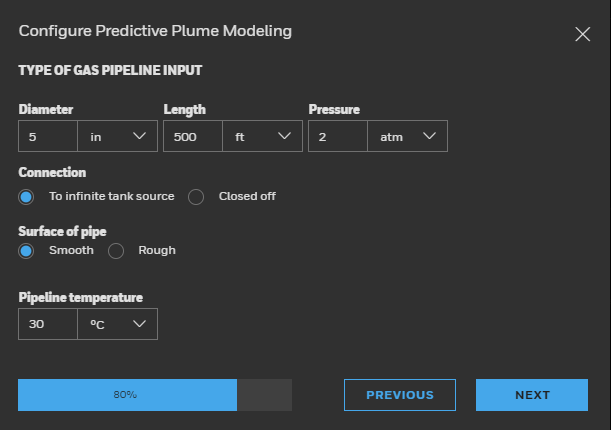Focus the Pipeline temperature field showing 30
This screenshot has height=430, width=611.
point(47,324)
